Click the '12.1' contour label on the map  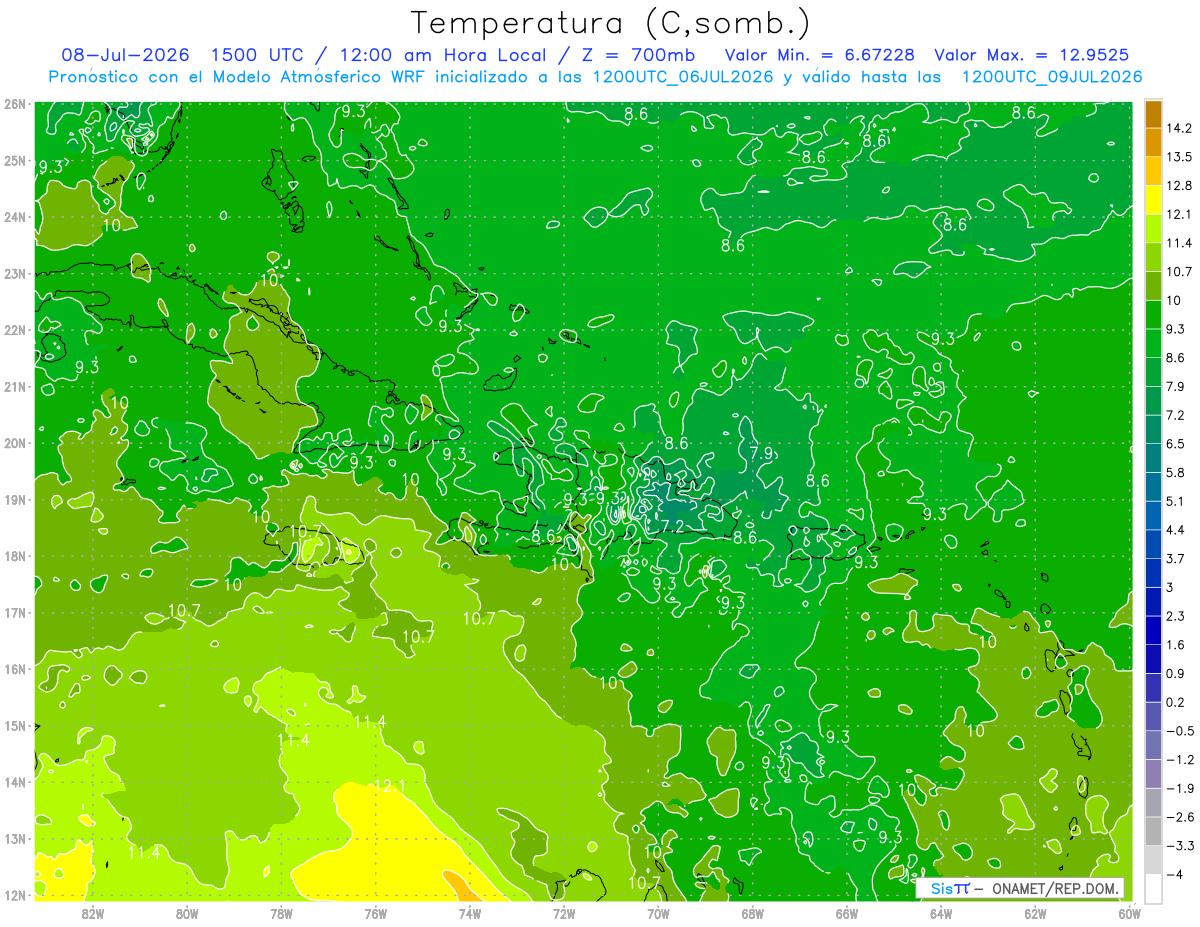tap(389, 787)
